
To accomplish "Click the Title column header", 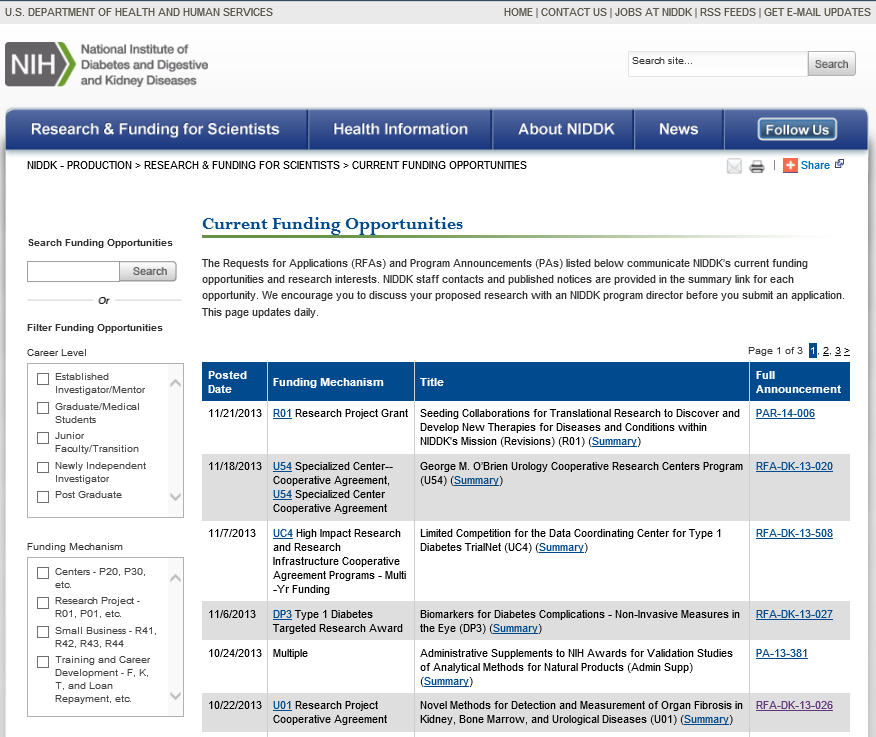I will pos(582,382).
